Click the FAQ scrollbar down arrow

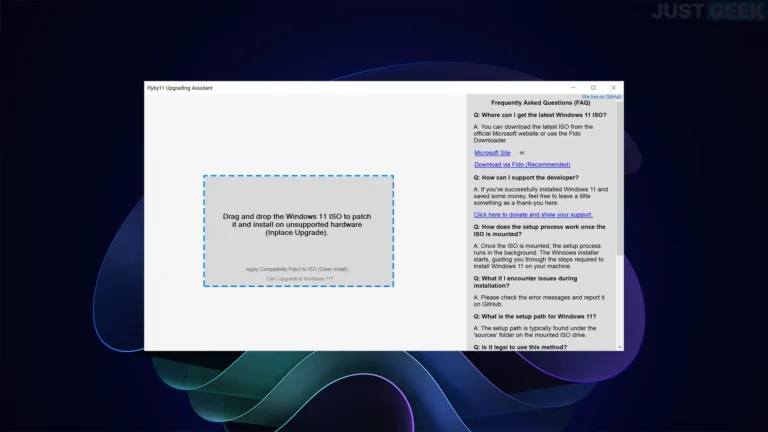(619, 347)
